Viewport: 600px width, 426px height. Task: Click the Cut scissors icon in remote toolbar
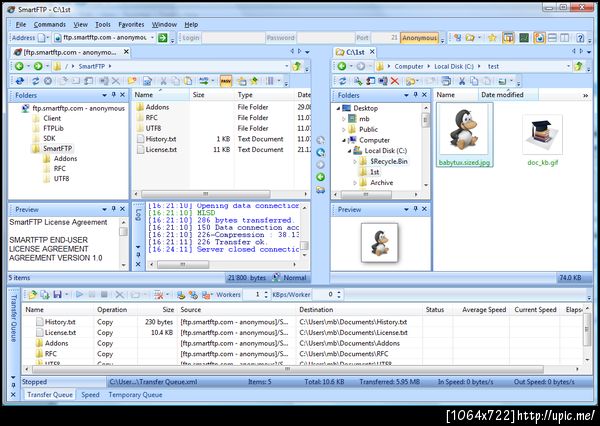[x=163, y=81]
